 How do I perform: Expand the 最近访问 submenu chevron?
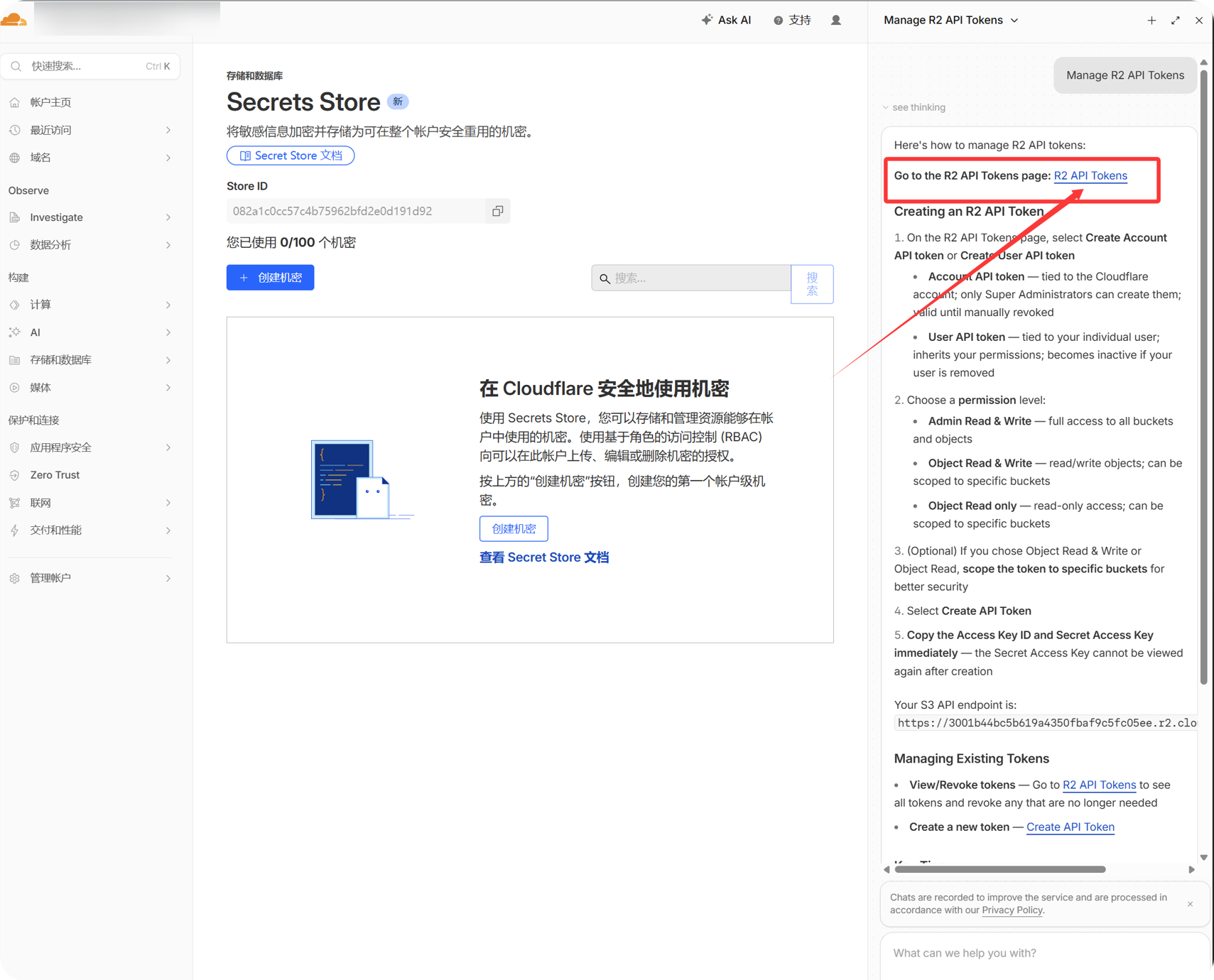pos(168,130)
